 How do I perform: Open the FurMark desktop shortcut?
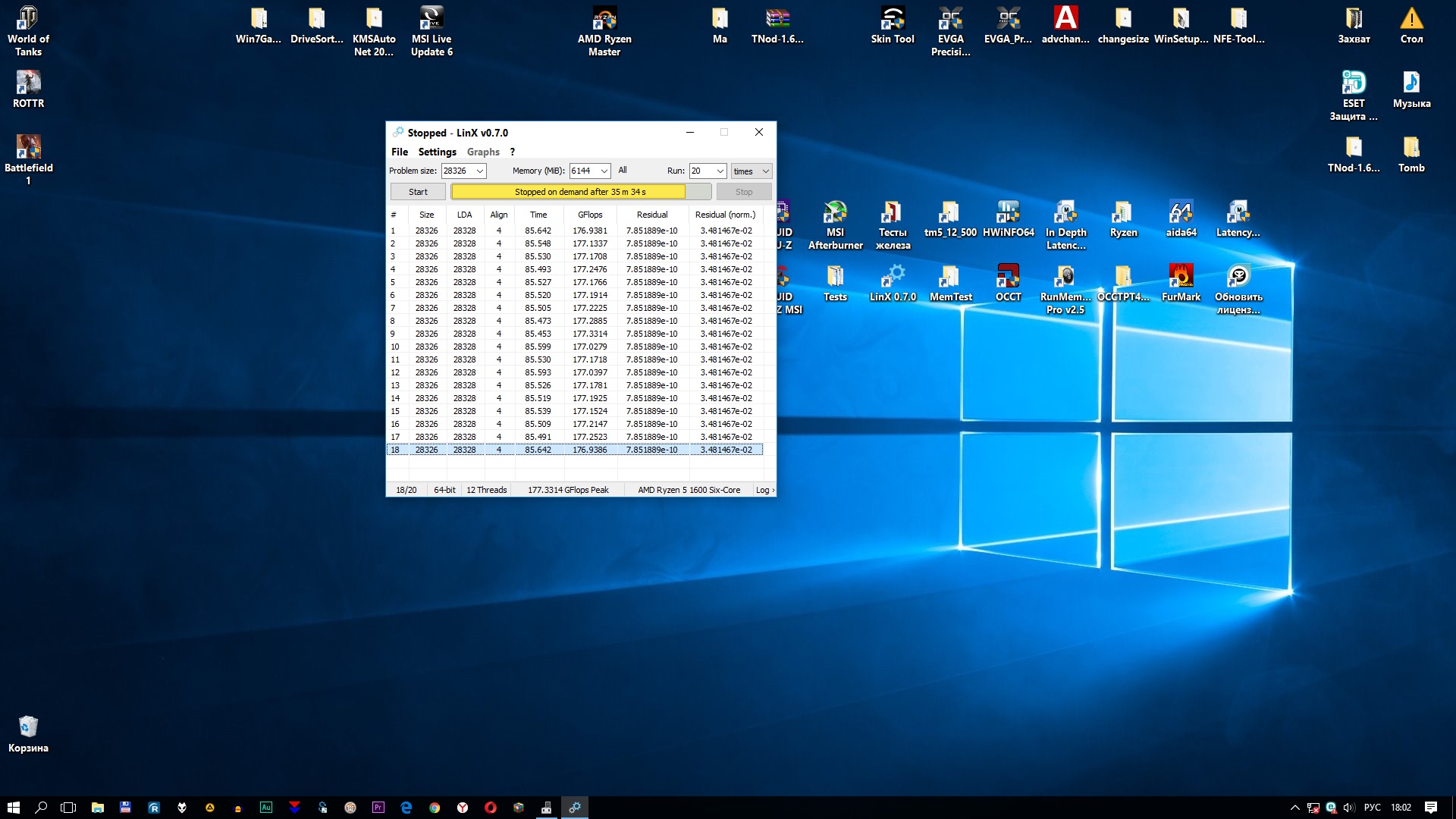pos(1181,278)
